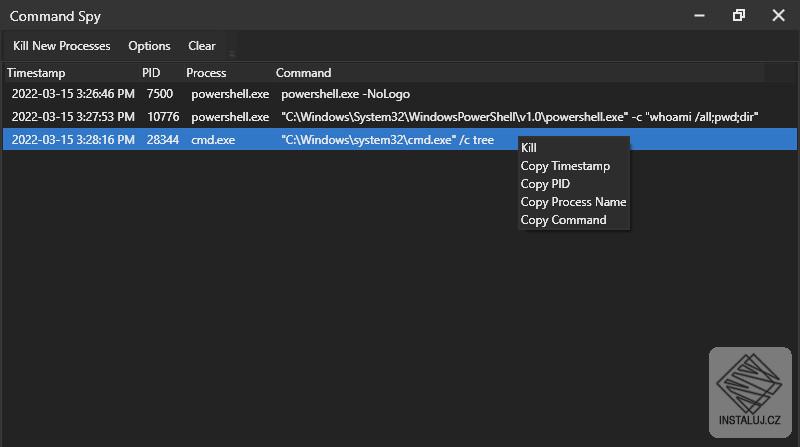This screenshot has height=447, width=800.
Task: Click Copy Command in the context menu
Action: 563,220
